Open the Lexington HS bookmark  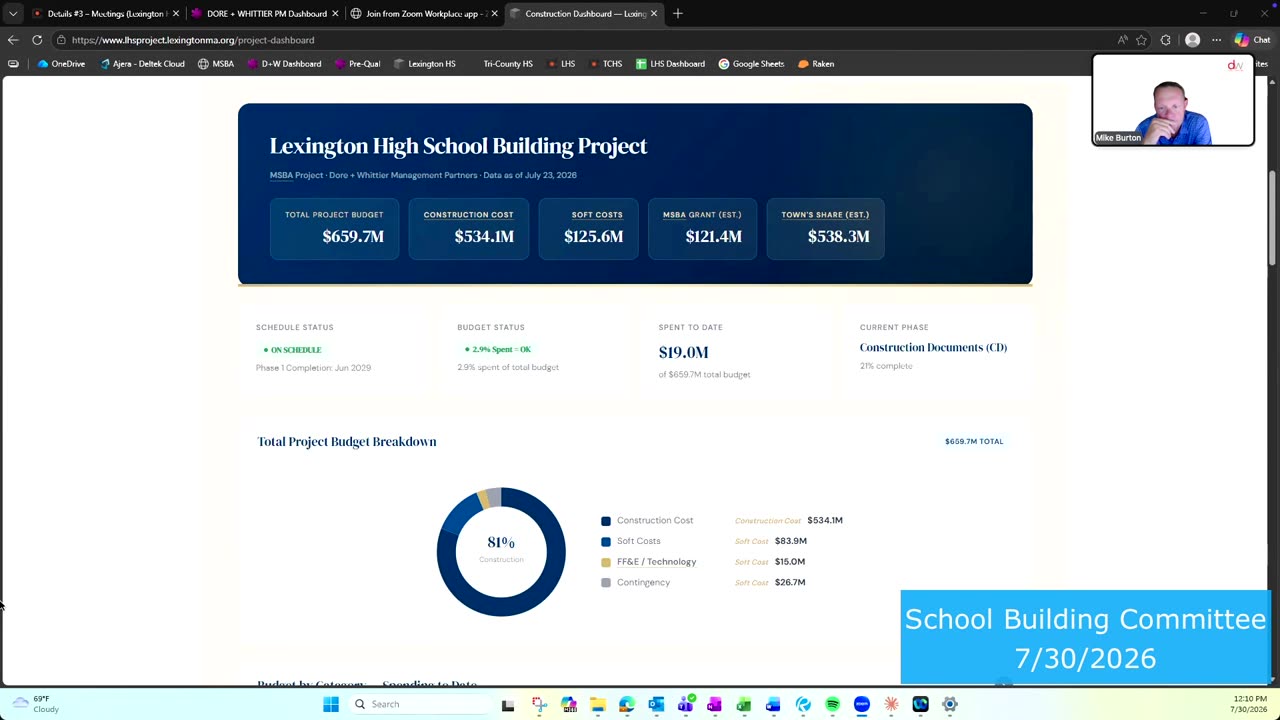tap(425, 64)
